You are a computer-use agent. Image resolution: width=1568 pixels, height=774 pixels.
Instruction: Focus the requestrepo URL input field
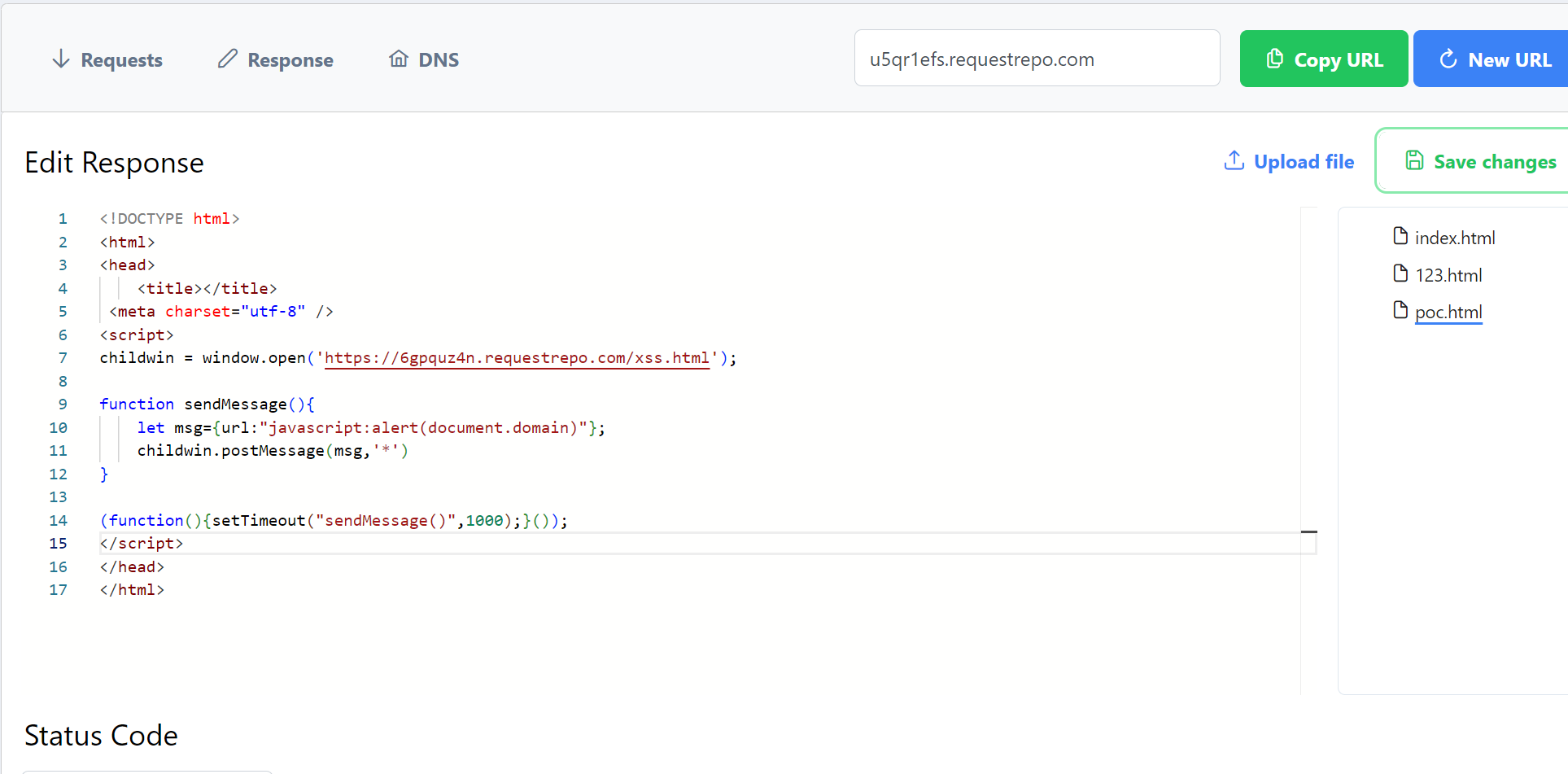click(1037, 59)
